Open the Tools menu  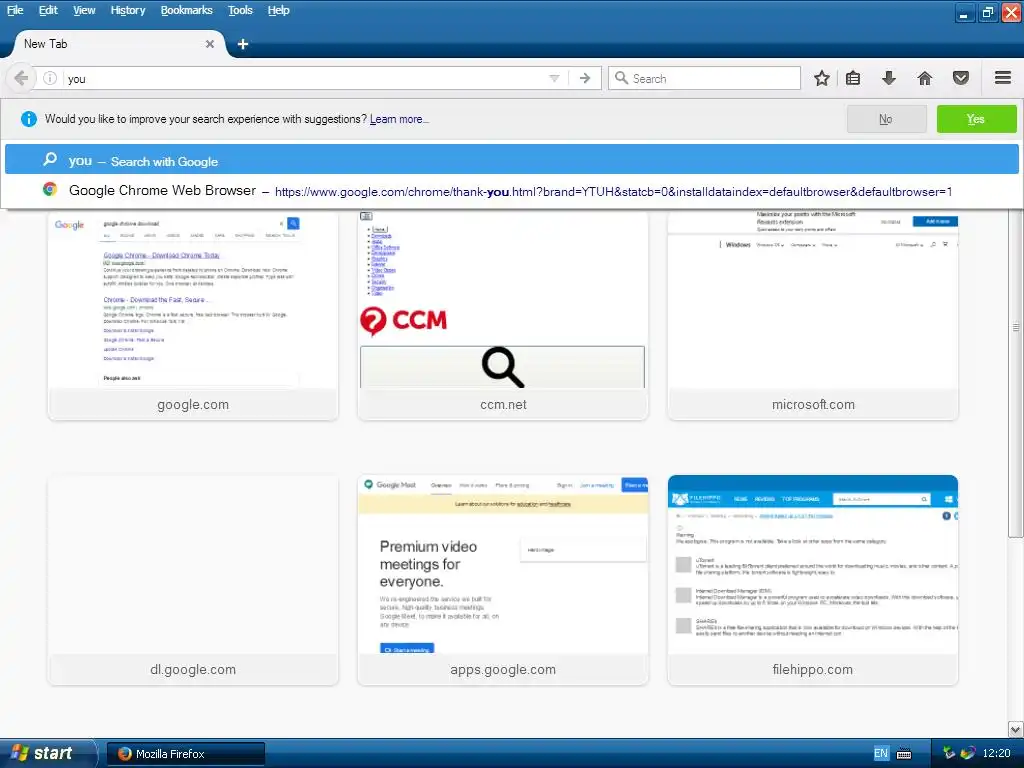coord(240,10)
